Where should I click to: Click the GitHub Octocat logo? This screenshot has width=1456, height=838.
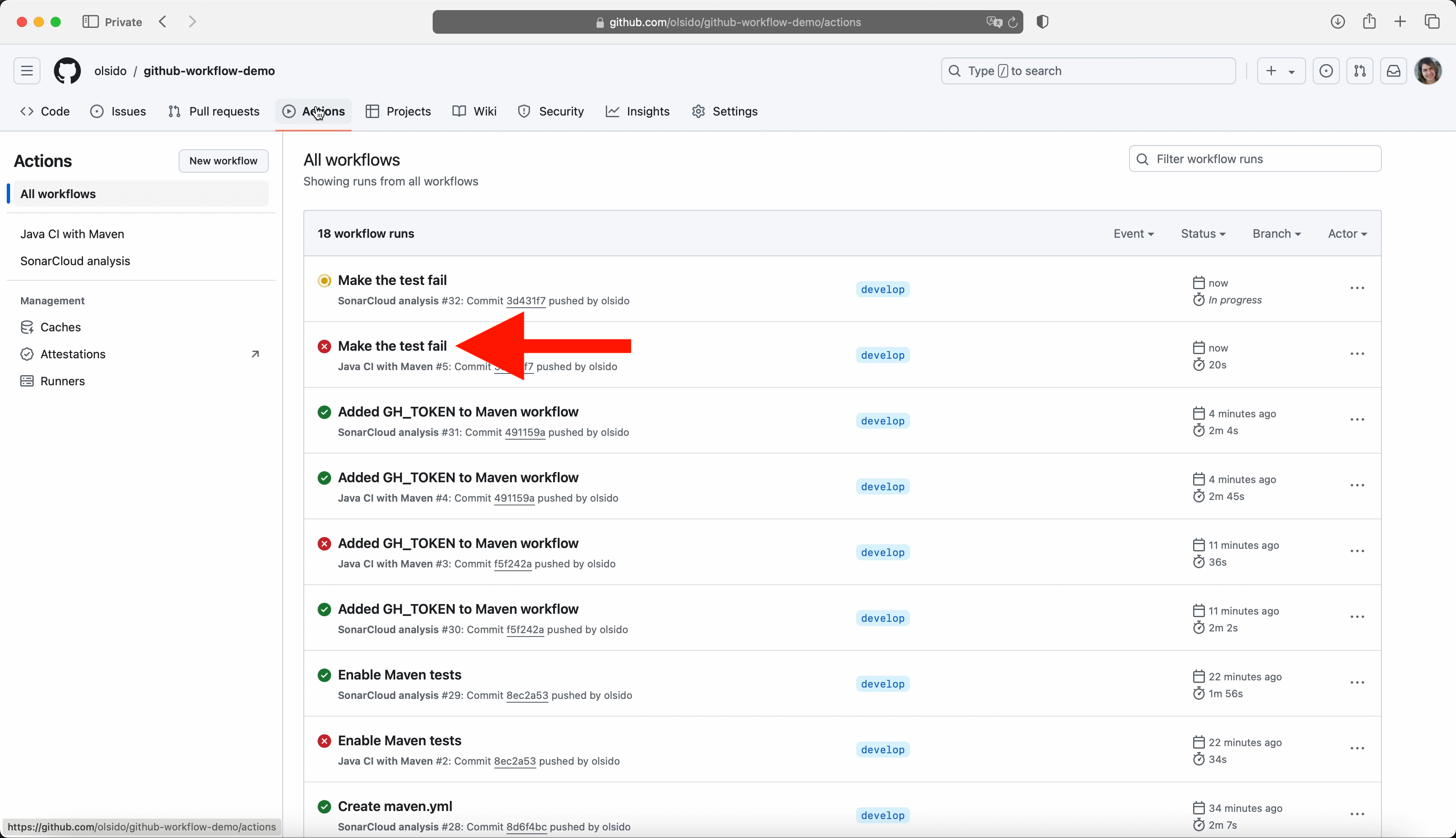click(67, 71)
